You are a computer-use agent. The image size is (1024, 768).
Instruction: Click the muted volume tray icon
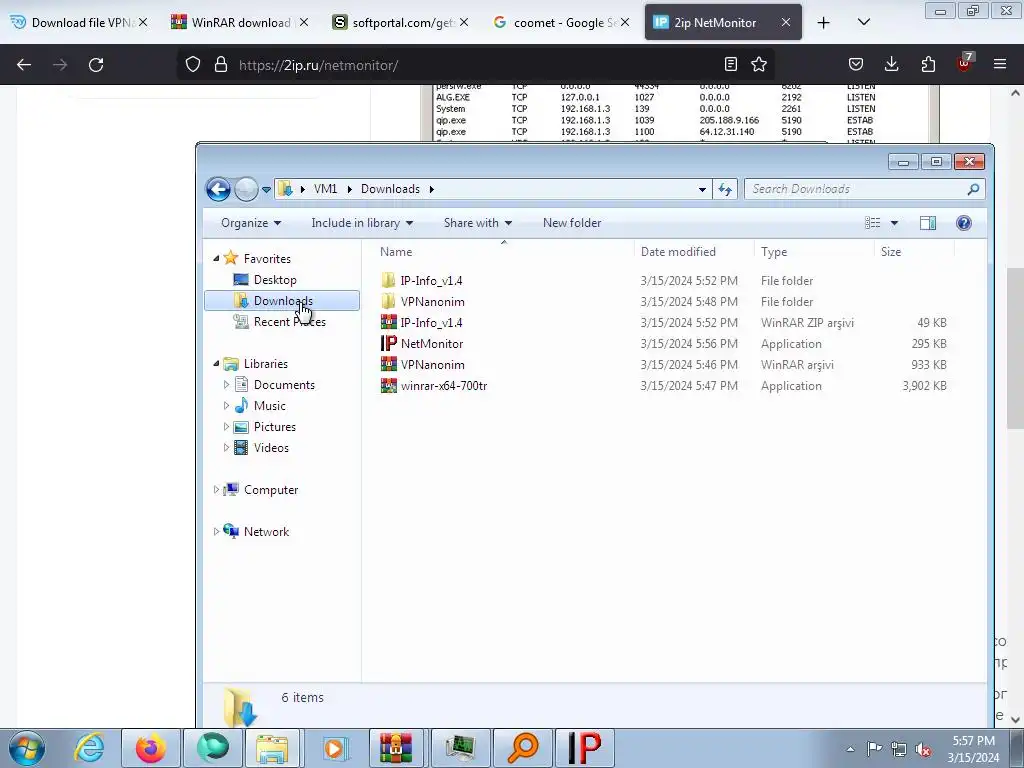[923, 749]
